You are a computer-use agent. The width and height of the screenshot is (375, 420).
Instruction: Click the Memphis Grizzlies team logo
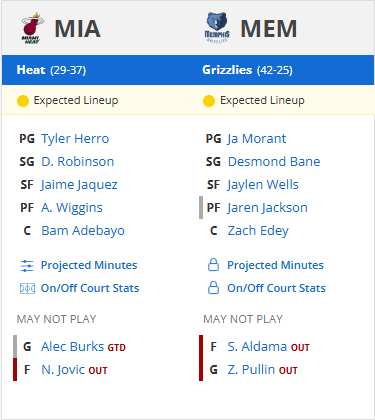(x=217, y=27)
